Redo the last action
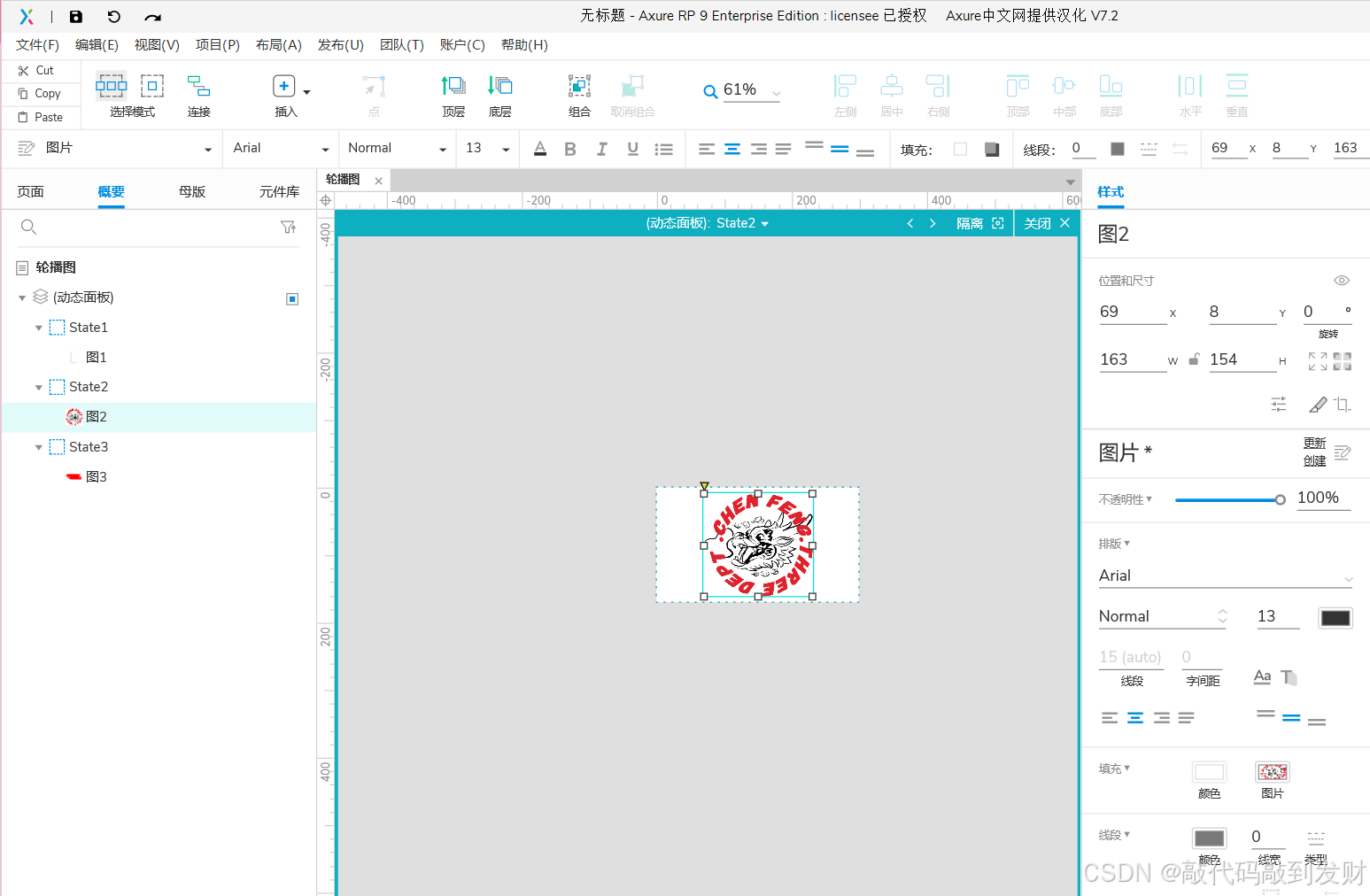 [152, 16]
